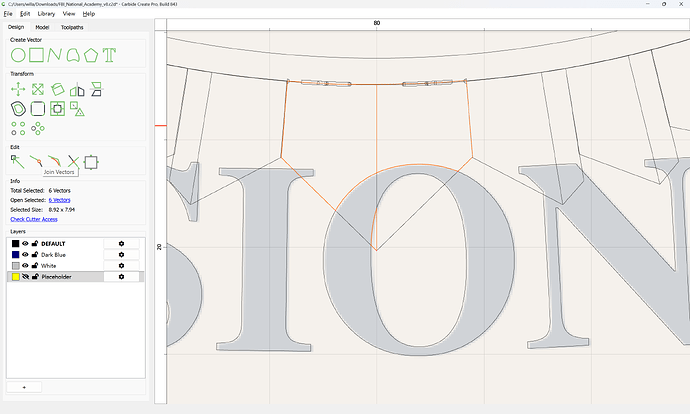The width and height of the screenshot is (690, 414).
Task: Select the Text creation tool
Action: pyautogui.click(x=109, y=55)
